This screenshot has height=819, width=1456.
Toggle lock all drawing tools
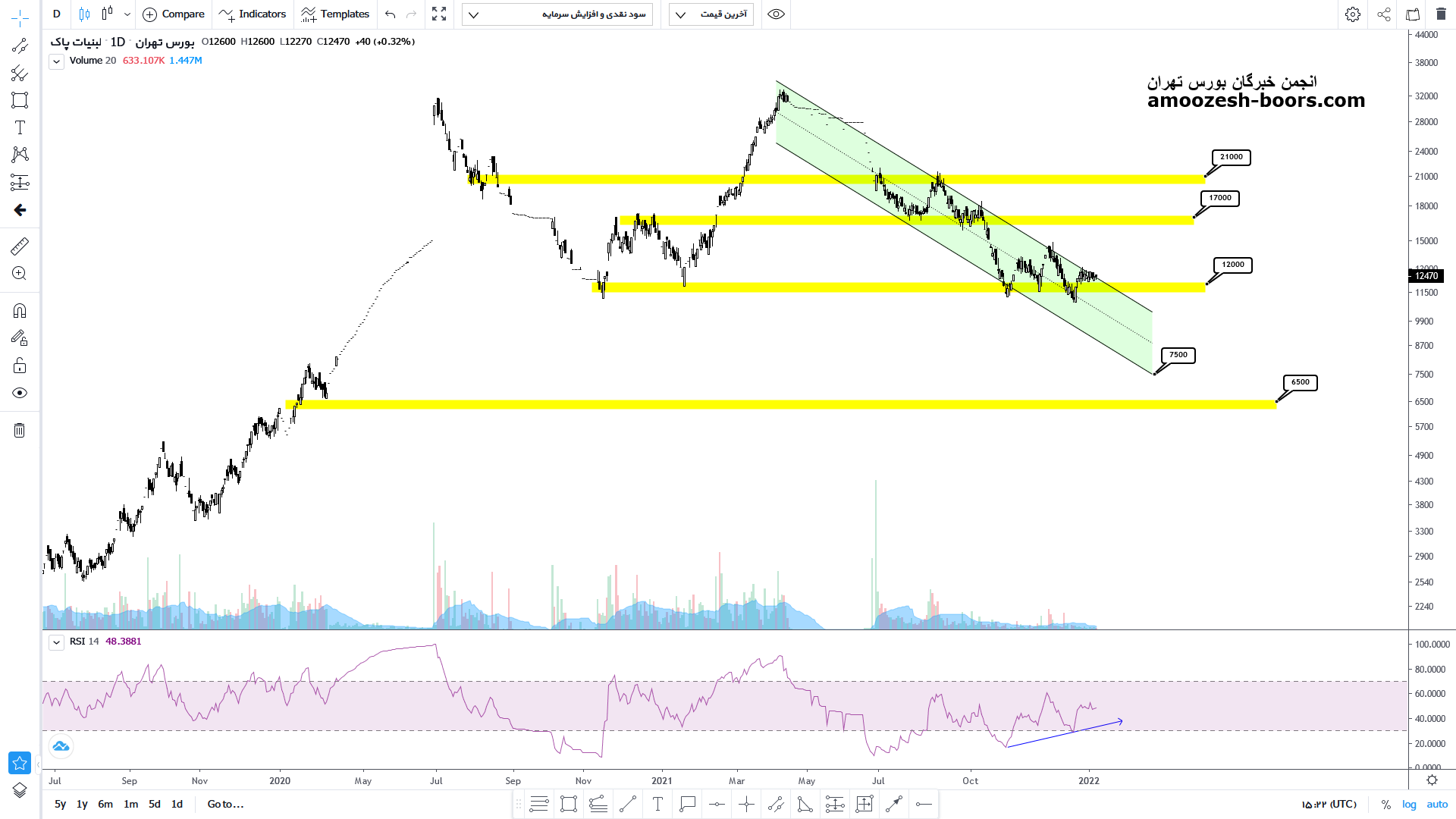(x=20, y=366)
